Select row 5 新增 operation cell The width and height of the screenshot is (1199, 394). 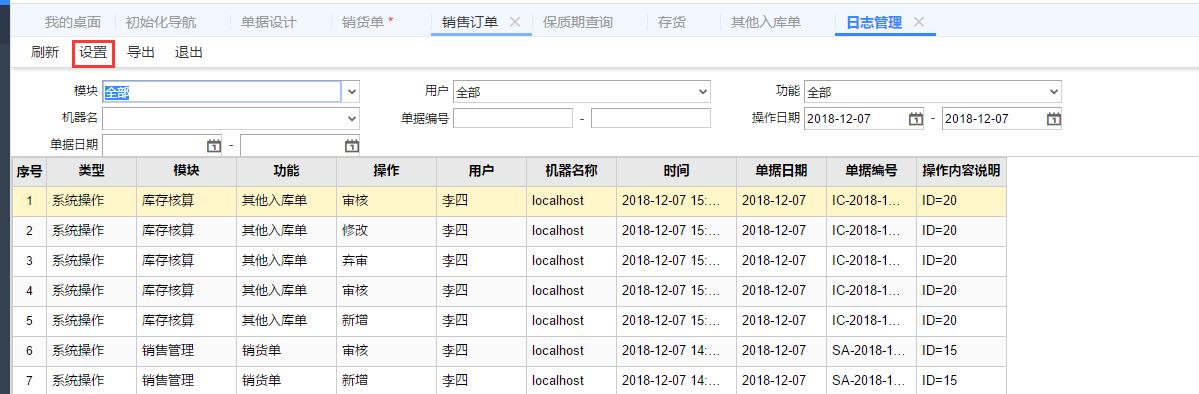pos(386,321)
